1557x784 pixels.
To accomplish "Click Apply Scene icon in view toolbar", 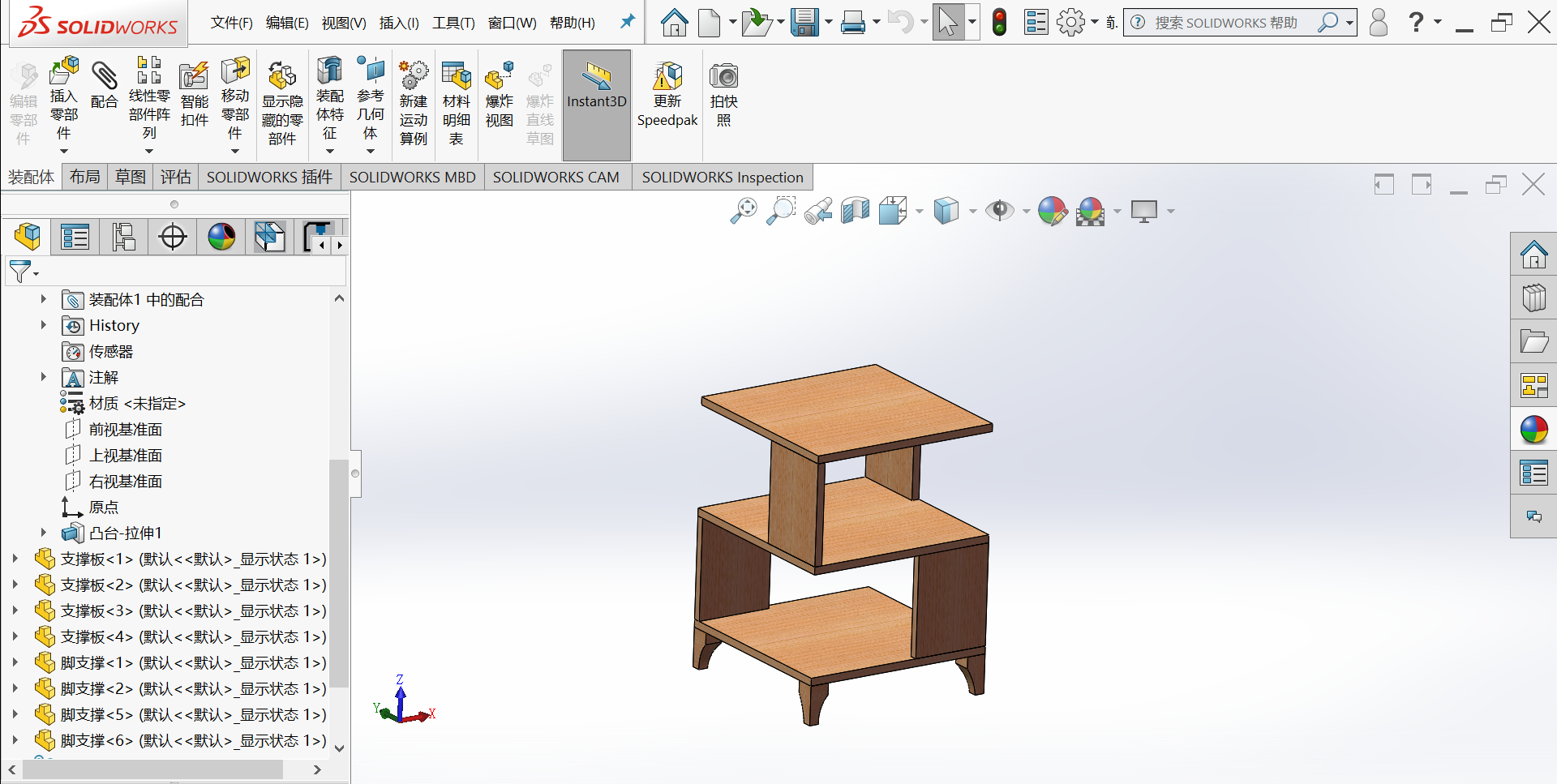I will pyautogui.click(x=1090, y=211).
